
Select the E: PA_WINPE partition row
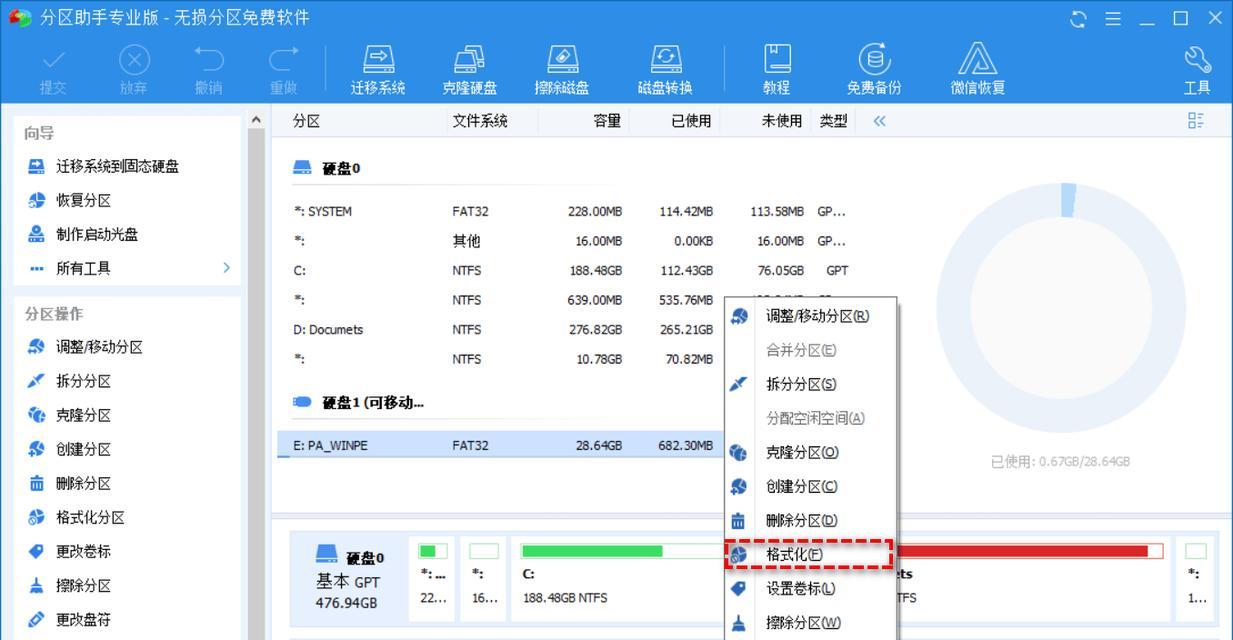pyautogui.click(x=500, y=445)
